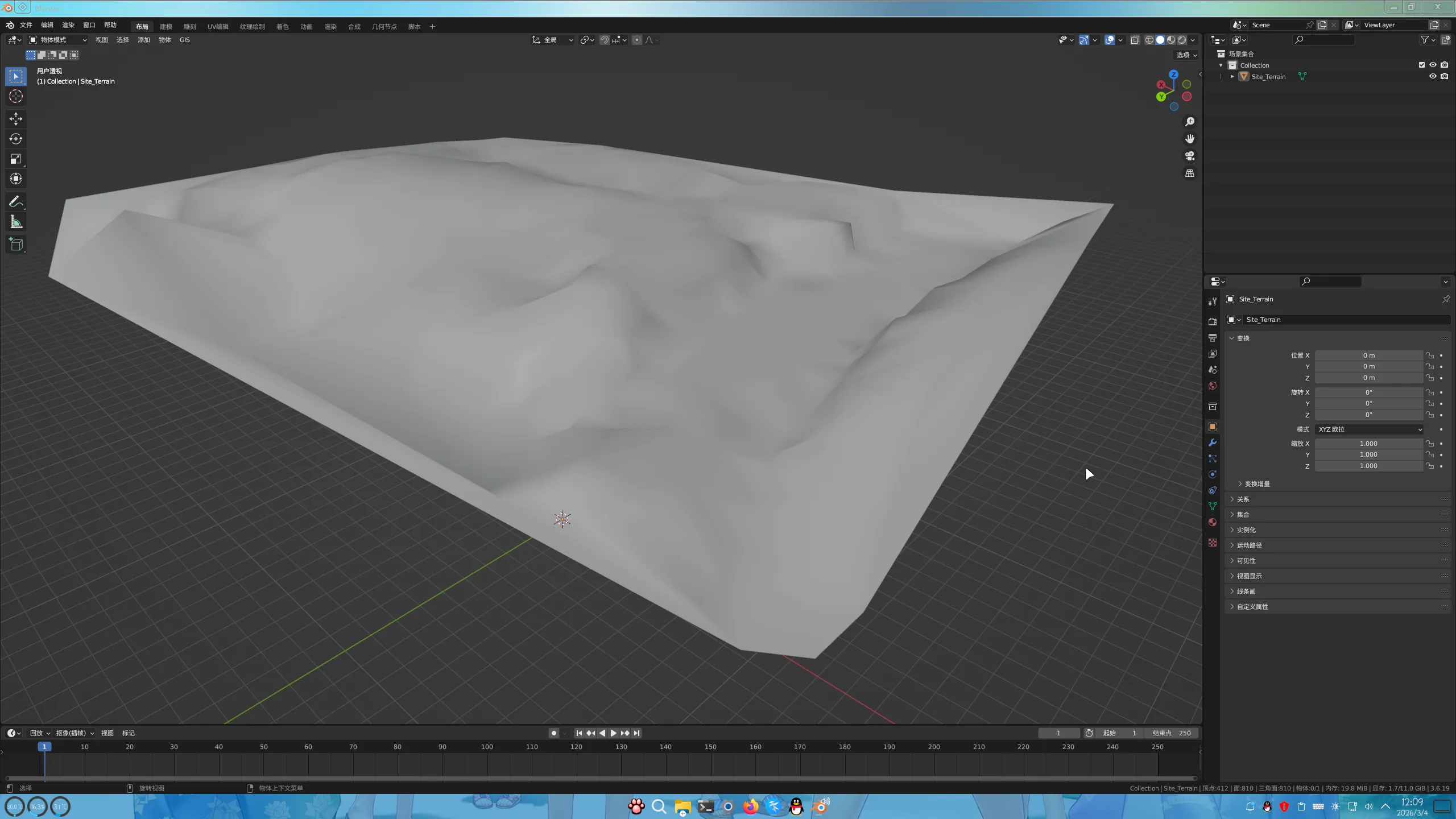
Task: Switch to orthographic/perspective grid view icon
Action: (x=1189, y=173)
